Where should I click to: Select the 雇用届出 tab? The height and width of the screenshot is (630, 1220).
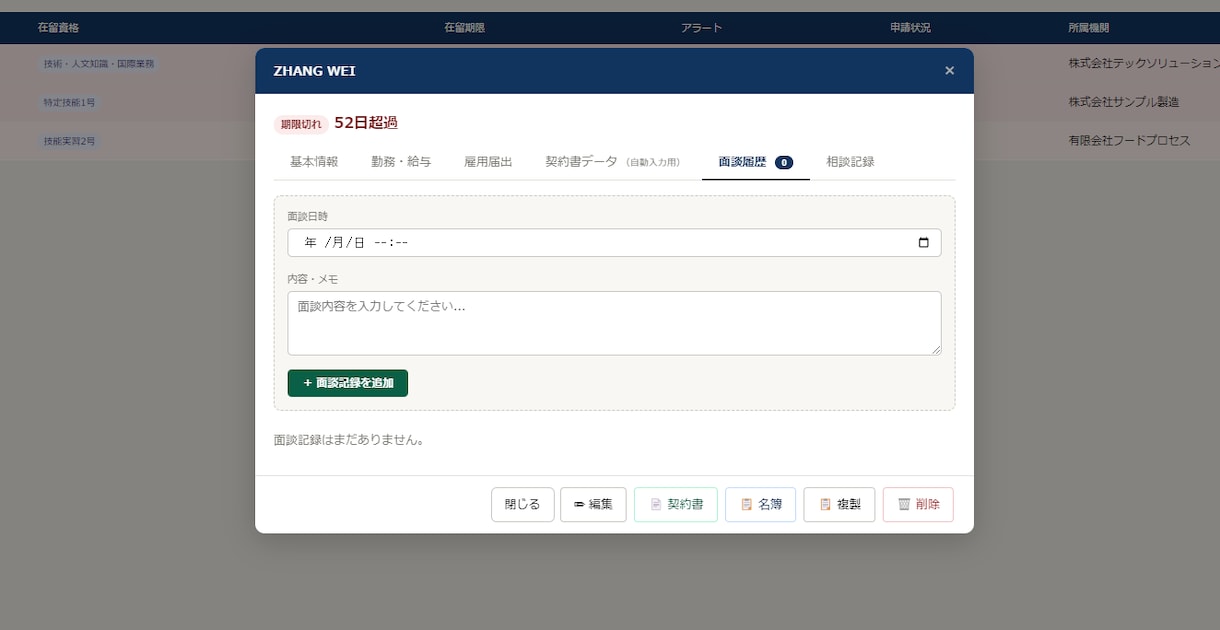488,162
